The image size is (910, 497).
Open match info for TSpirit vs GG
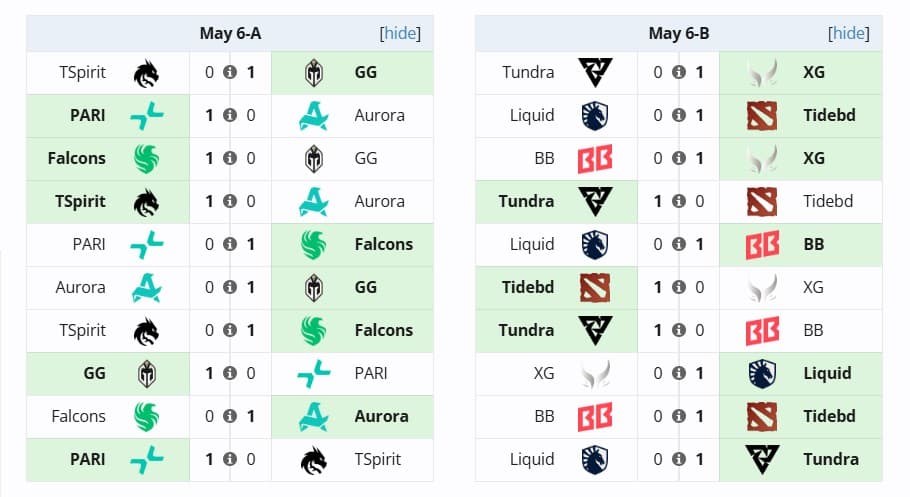(x=230, y=72)
